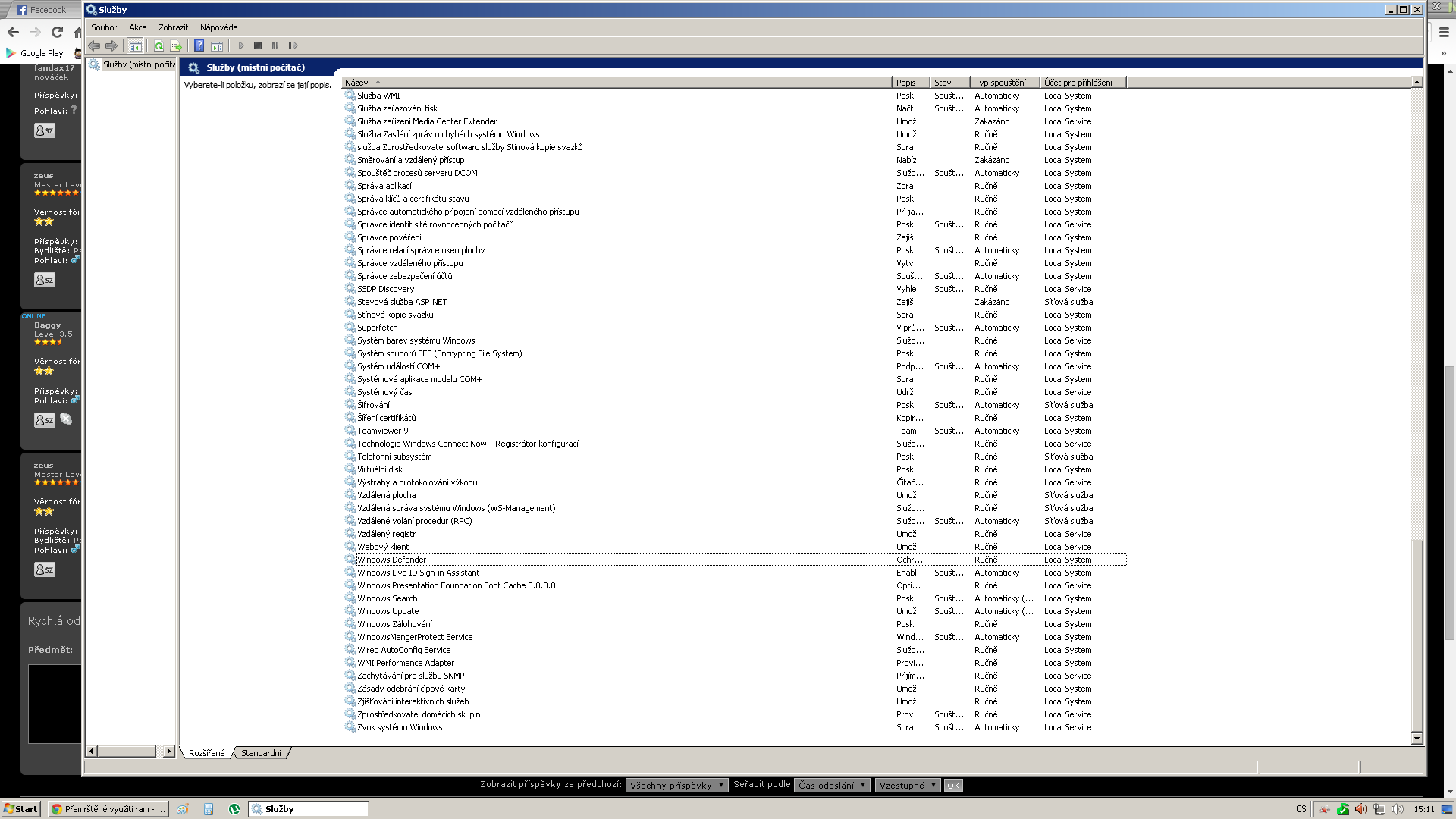
Task: Open the Vzestupně sort order dropdown
Action: pos(907,786)
